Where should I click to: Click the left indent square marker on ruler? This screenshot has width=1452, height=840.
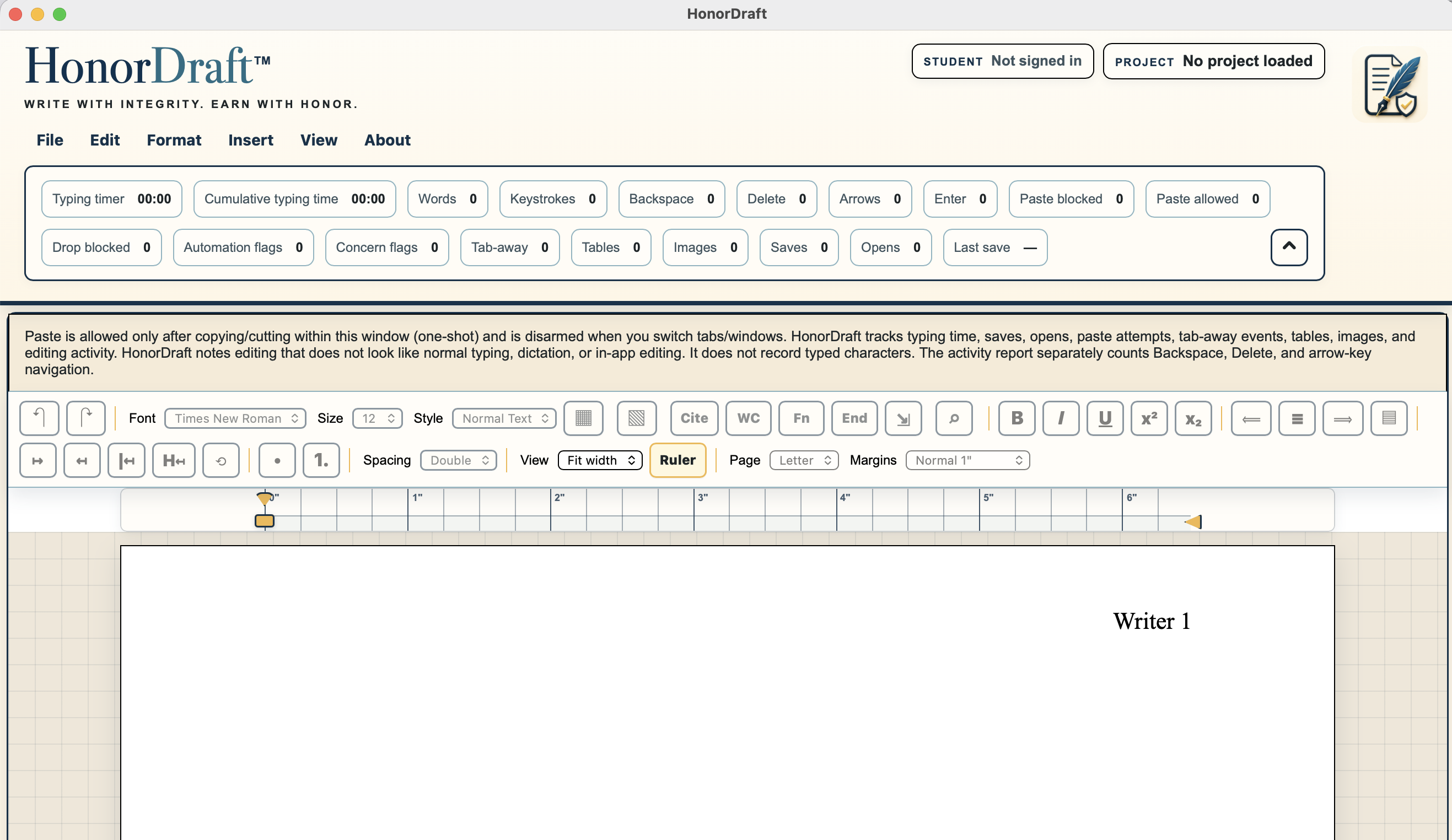(x=264, y=521)
